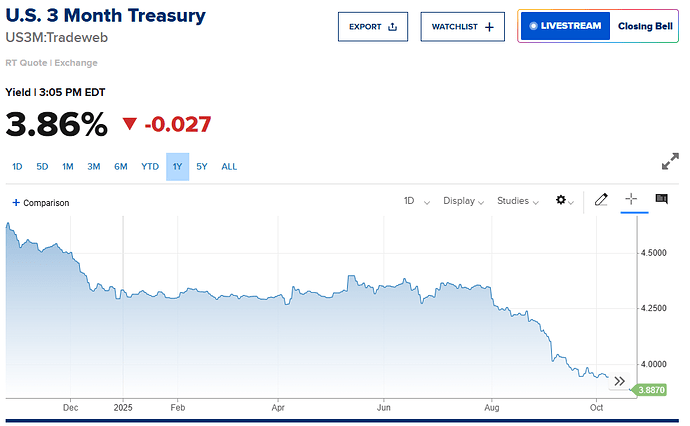Open the Closing Bell livestream link
Image resolution: width=690 pixels, height=426 pixels.
click(x=646, y=26)
